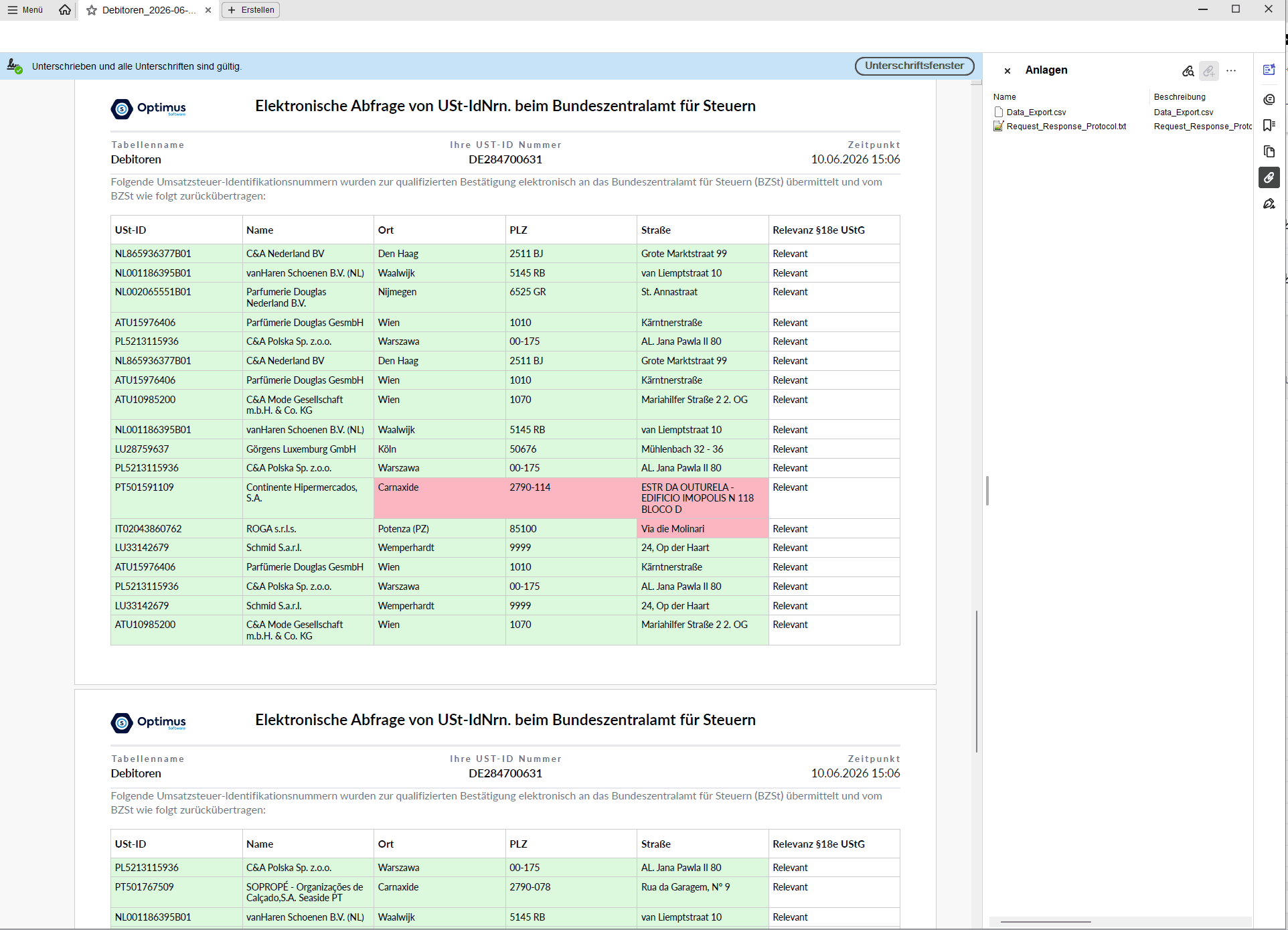Click the Data_Export.csv file icon

999,112
